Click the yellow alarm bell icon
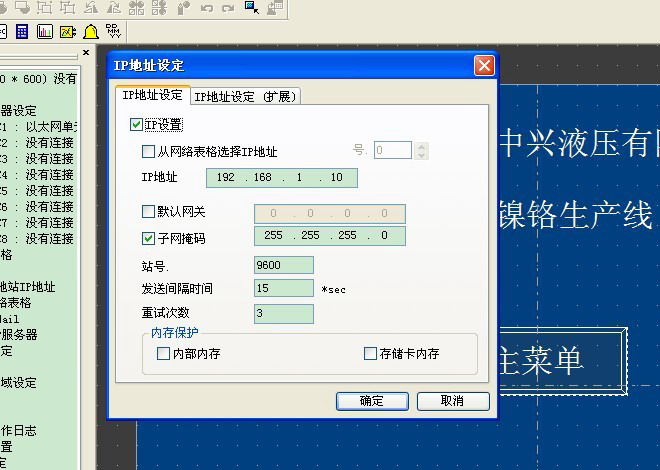Image resolution: width=660 pixels, height=470 pixels. click(90, 32)
